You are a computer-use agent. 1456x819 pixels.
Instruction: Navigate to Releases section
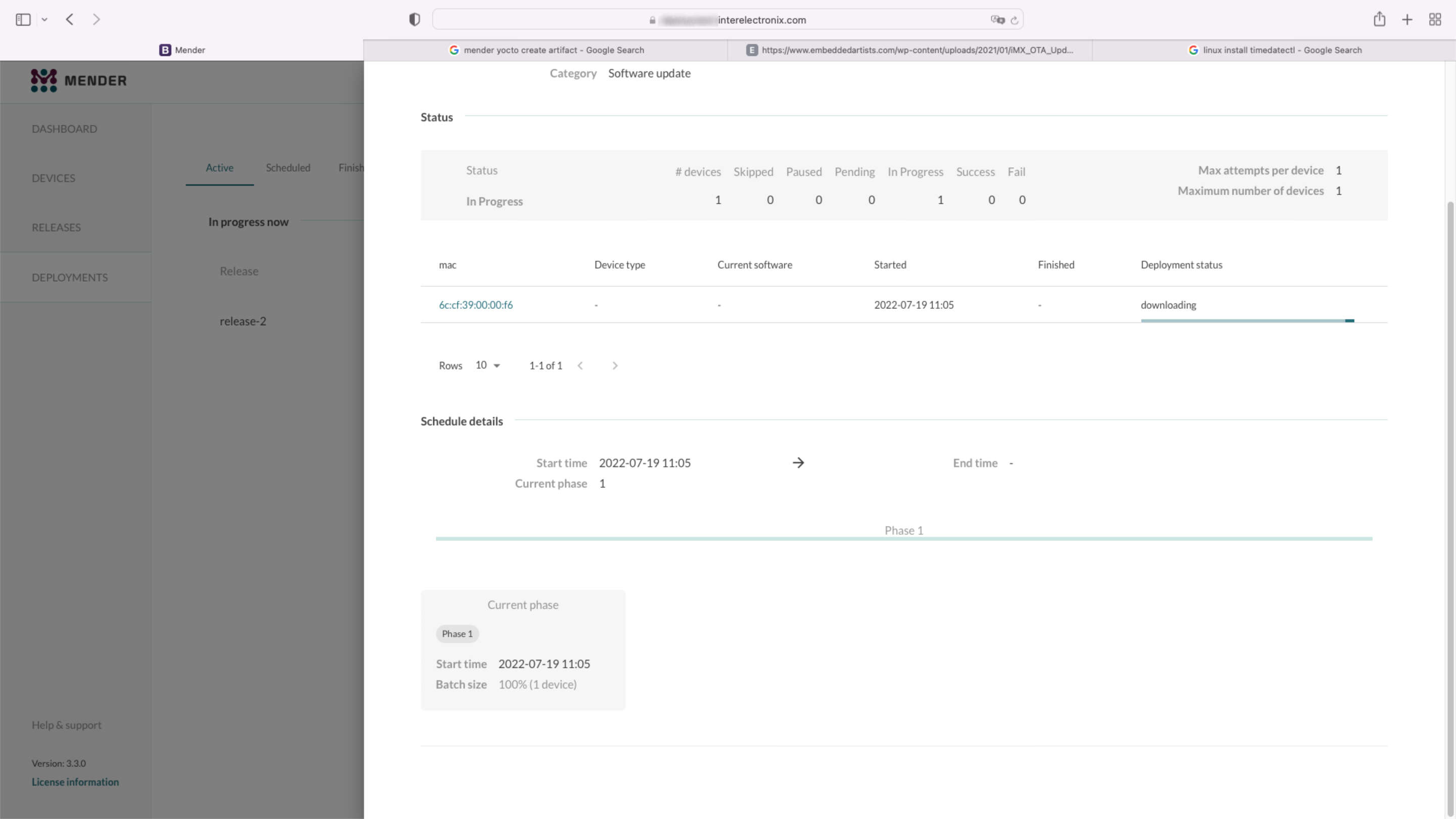coord(55,227)
